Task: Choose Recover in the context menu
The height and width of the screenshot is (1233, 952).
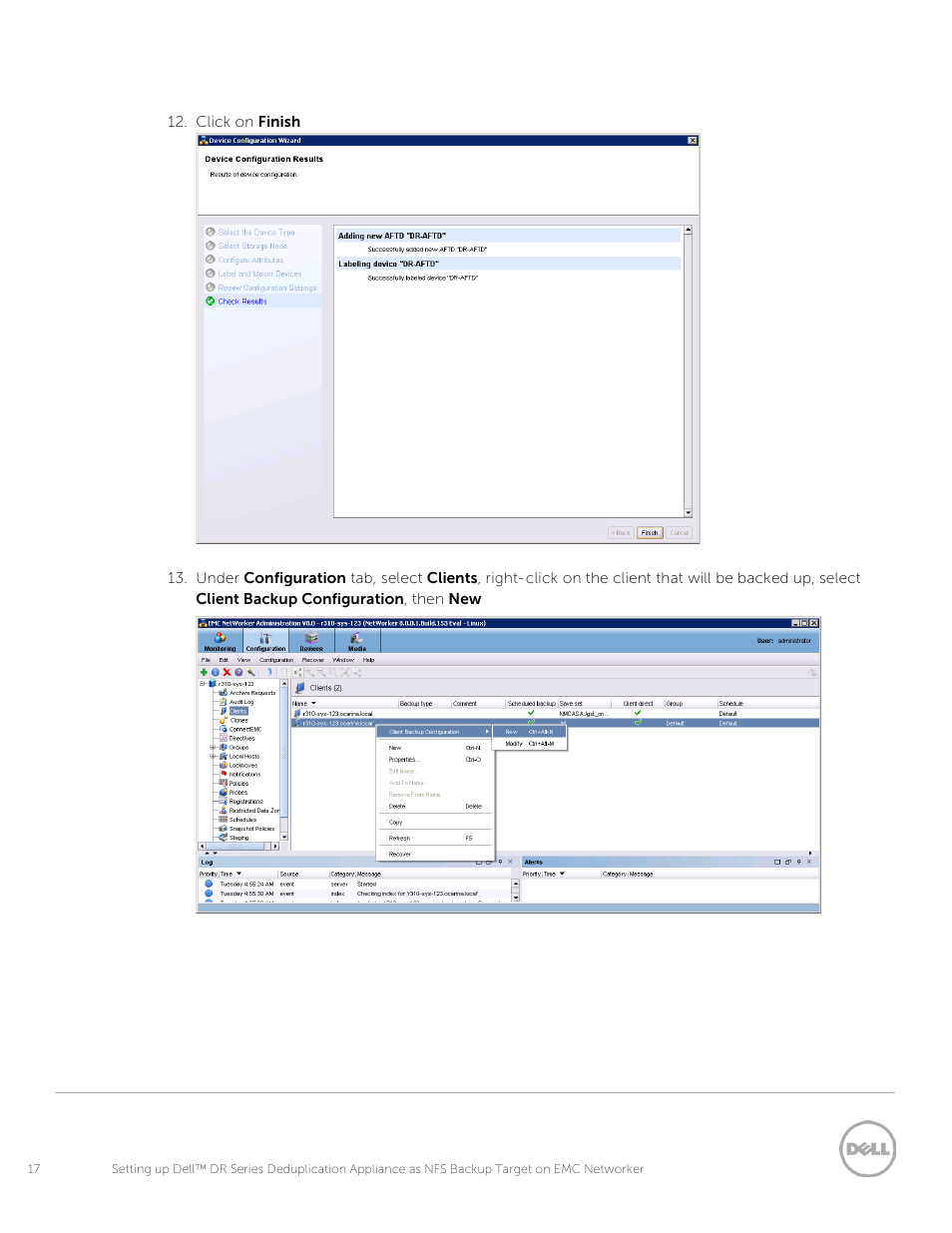Action: 434,855
